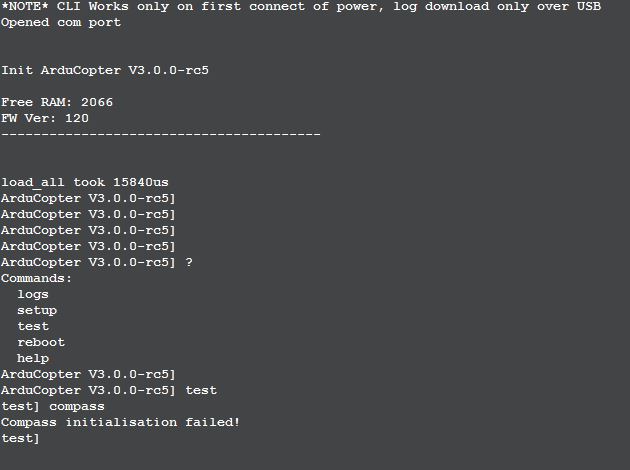Image resolution: width=630 pixels, height=470 pixels.
Task: Click the 'Opened com port' message
Action: (61, 22)
